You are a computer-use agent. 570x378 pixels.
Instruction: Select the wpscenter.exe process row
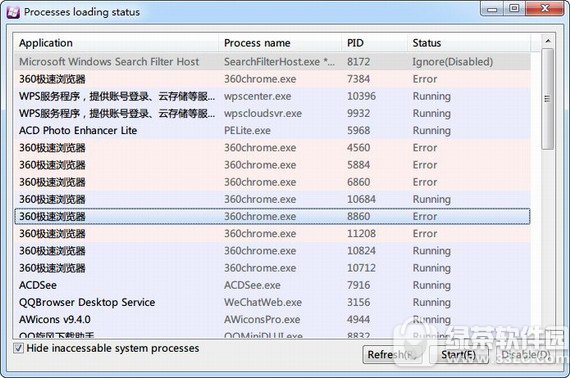272,96
